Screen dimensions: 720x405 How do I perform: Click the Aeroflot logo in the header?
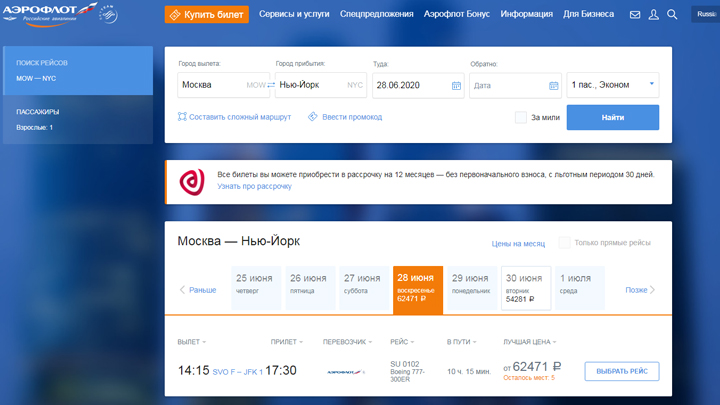click(x=50, y=14)
